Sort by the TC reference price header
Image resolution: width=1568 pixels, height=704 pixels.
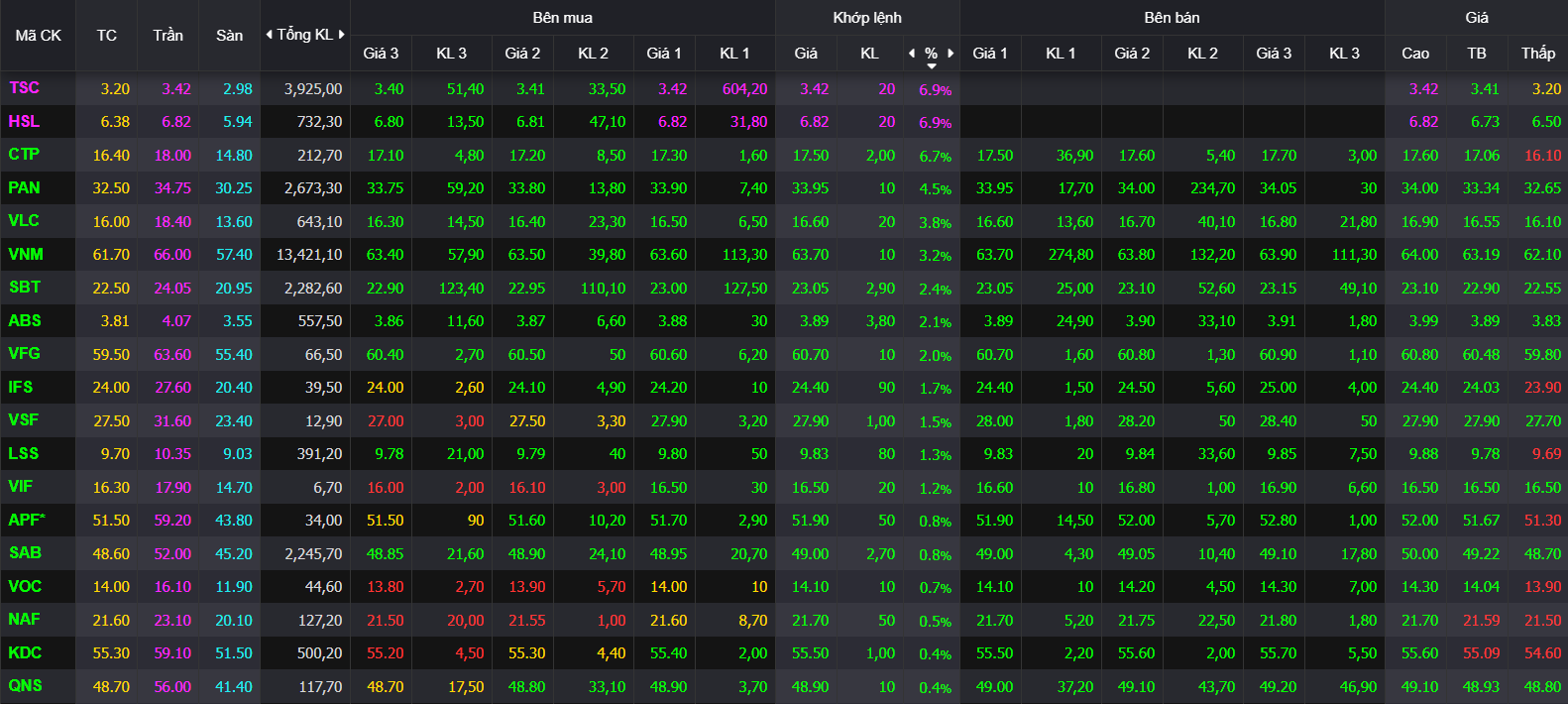click(107, 36)
